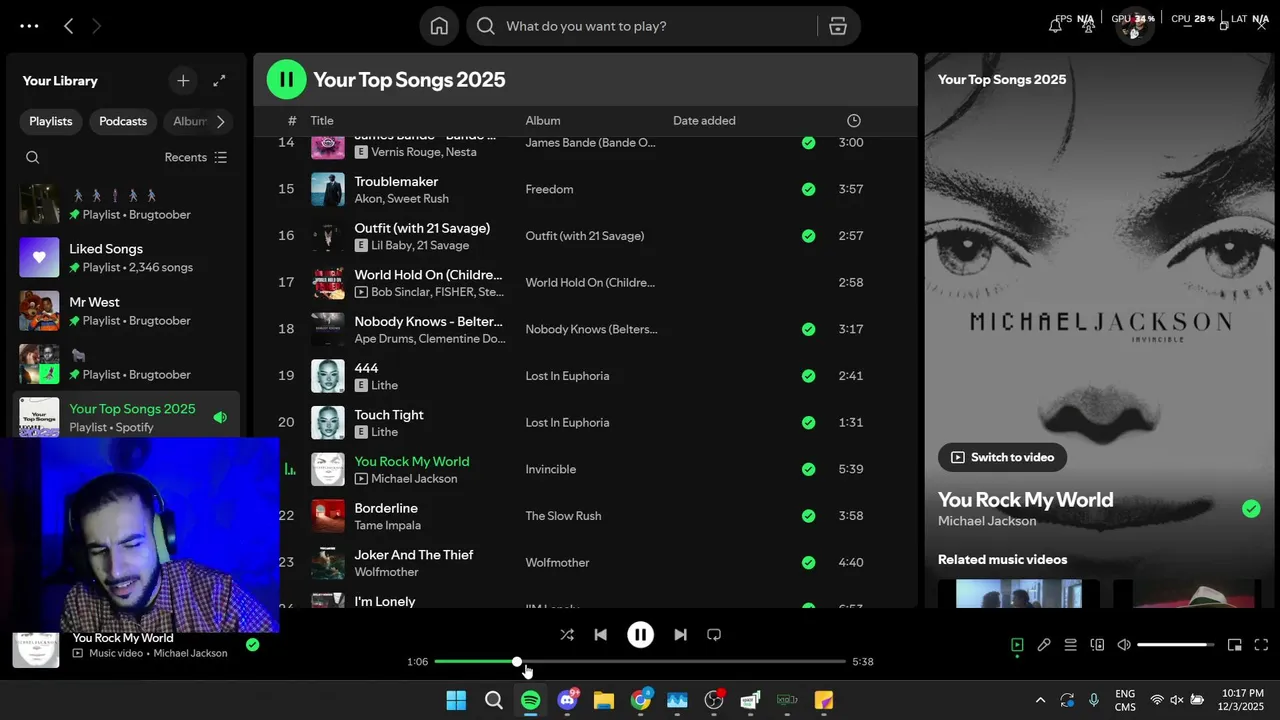Pause playlist with green header button
The height and width of the screenshot is (720, 1280).
[286, 80]
